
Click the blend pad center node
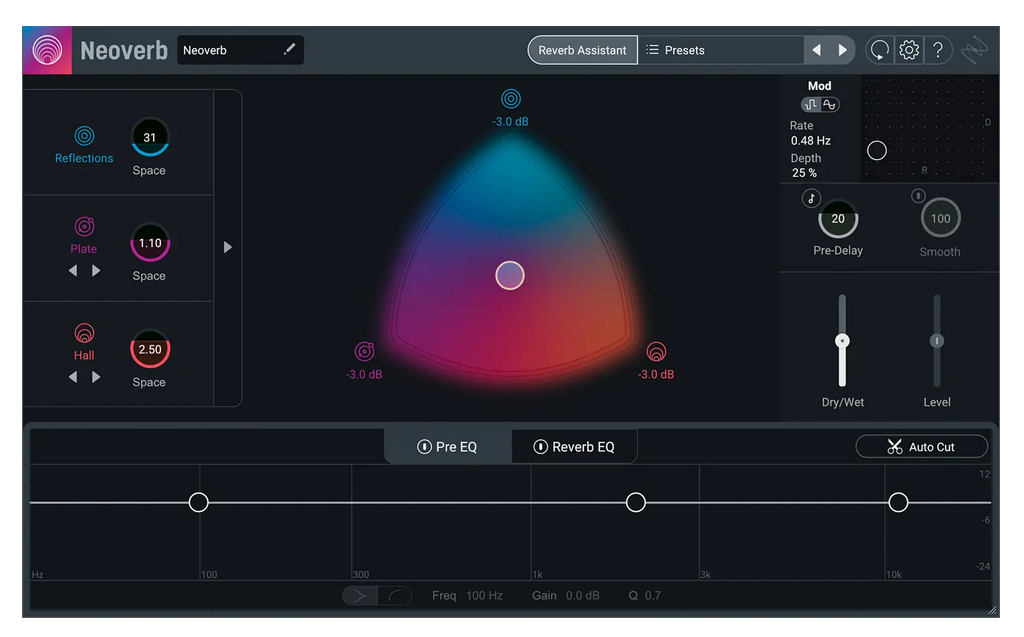509,275
